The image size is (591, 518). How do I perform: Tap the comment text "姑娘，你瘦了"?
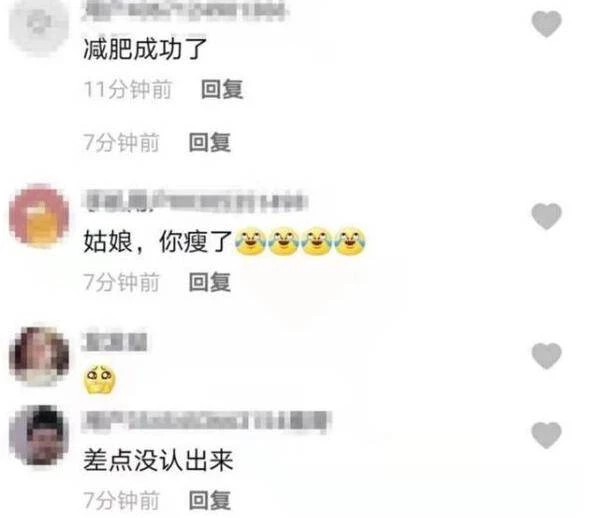click(x=158, y=241)
